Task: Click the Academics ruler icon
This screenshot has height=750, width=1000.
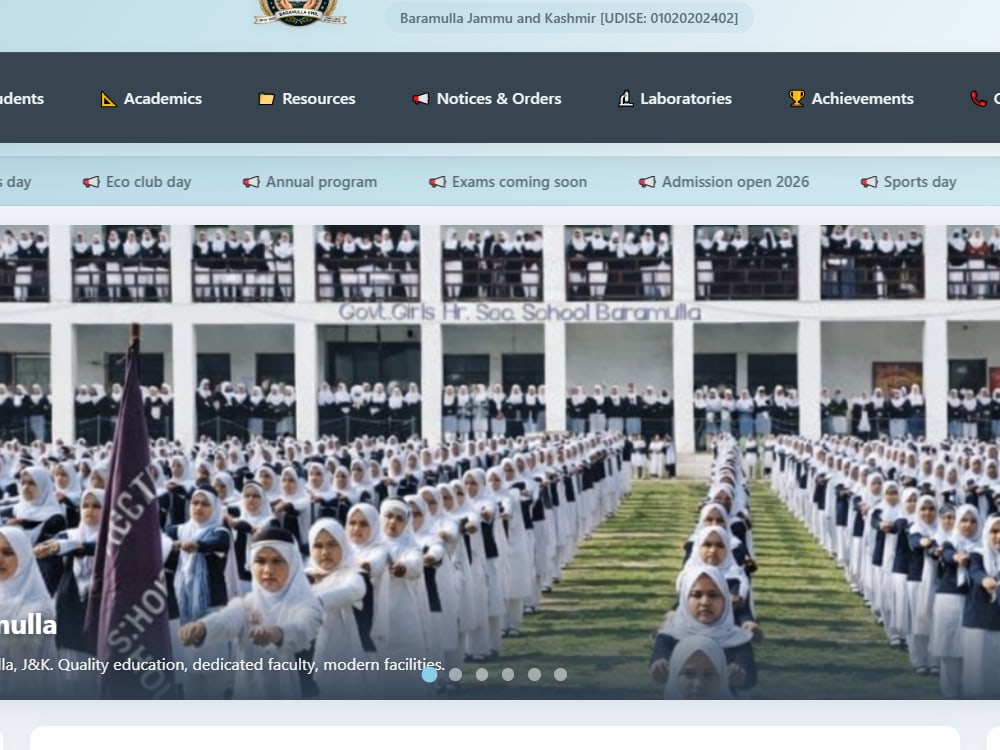Action: pyautogui.click(x=108, y=99)
